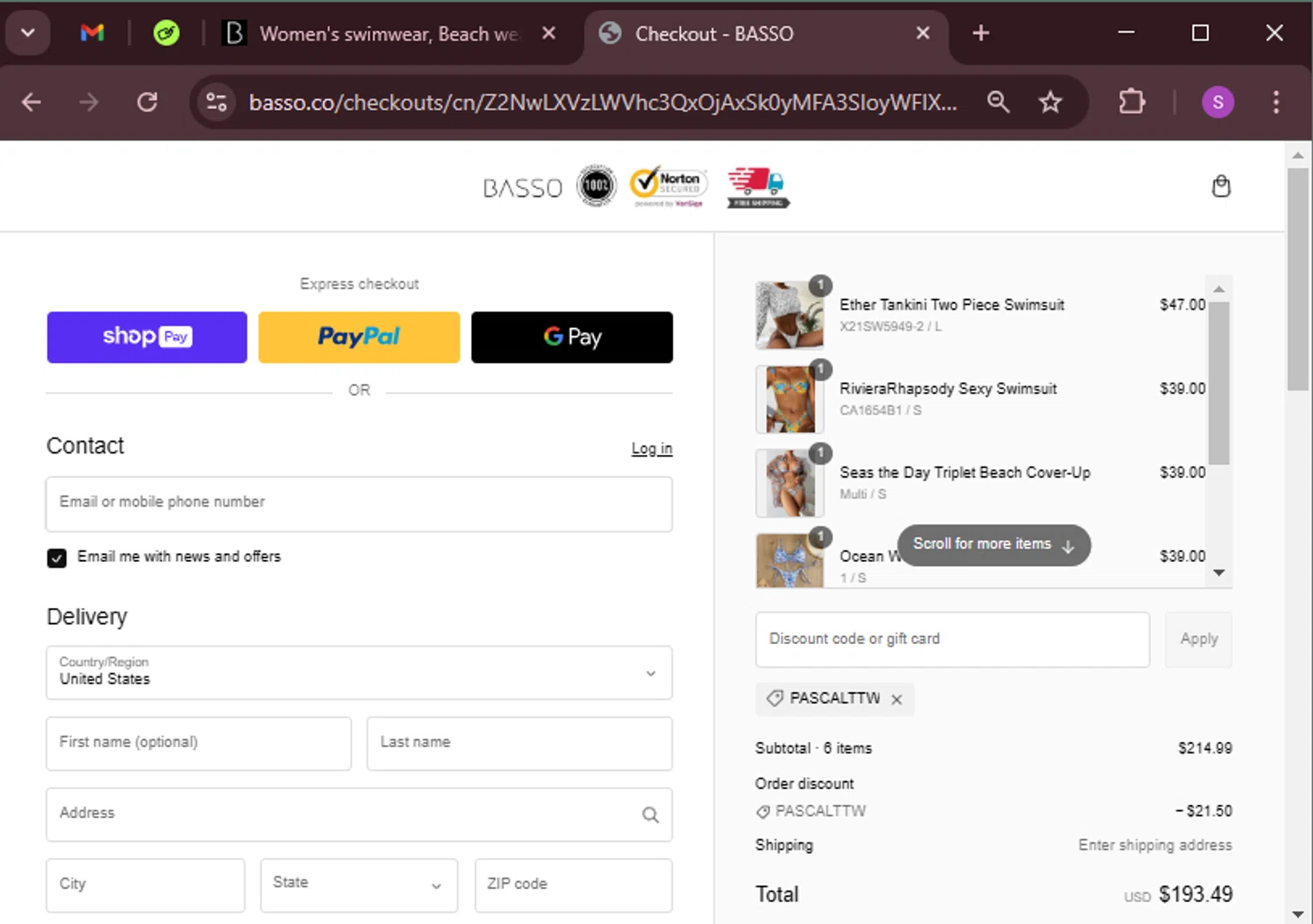Focus the Email or mobile phone field

[x=359, y=504]
